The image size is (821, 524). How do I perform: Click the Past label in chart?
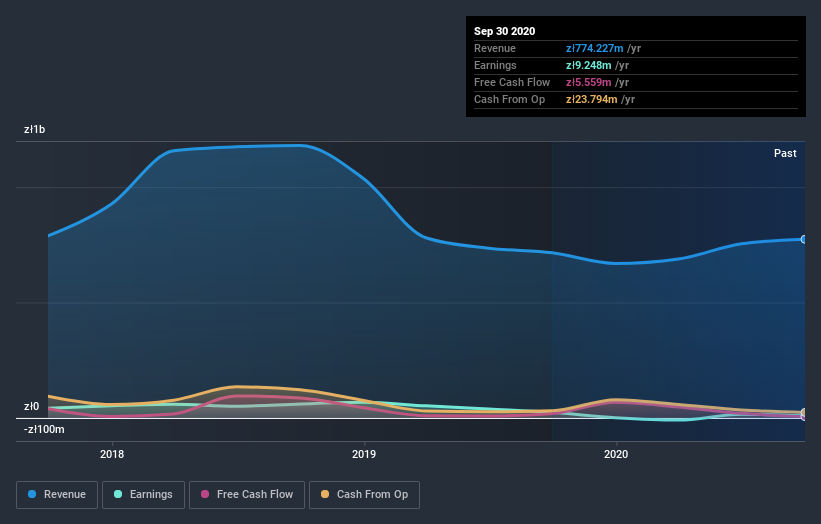[x=785, y=153]
